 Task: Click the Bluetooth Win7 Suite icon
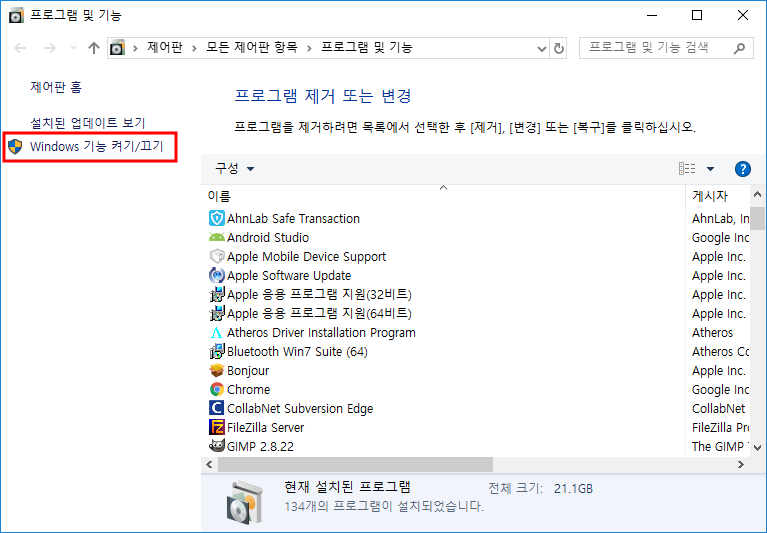click(217, 352)
